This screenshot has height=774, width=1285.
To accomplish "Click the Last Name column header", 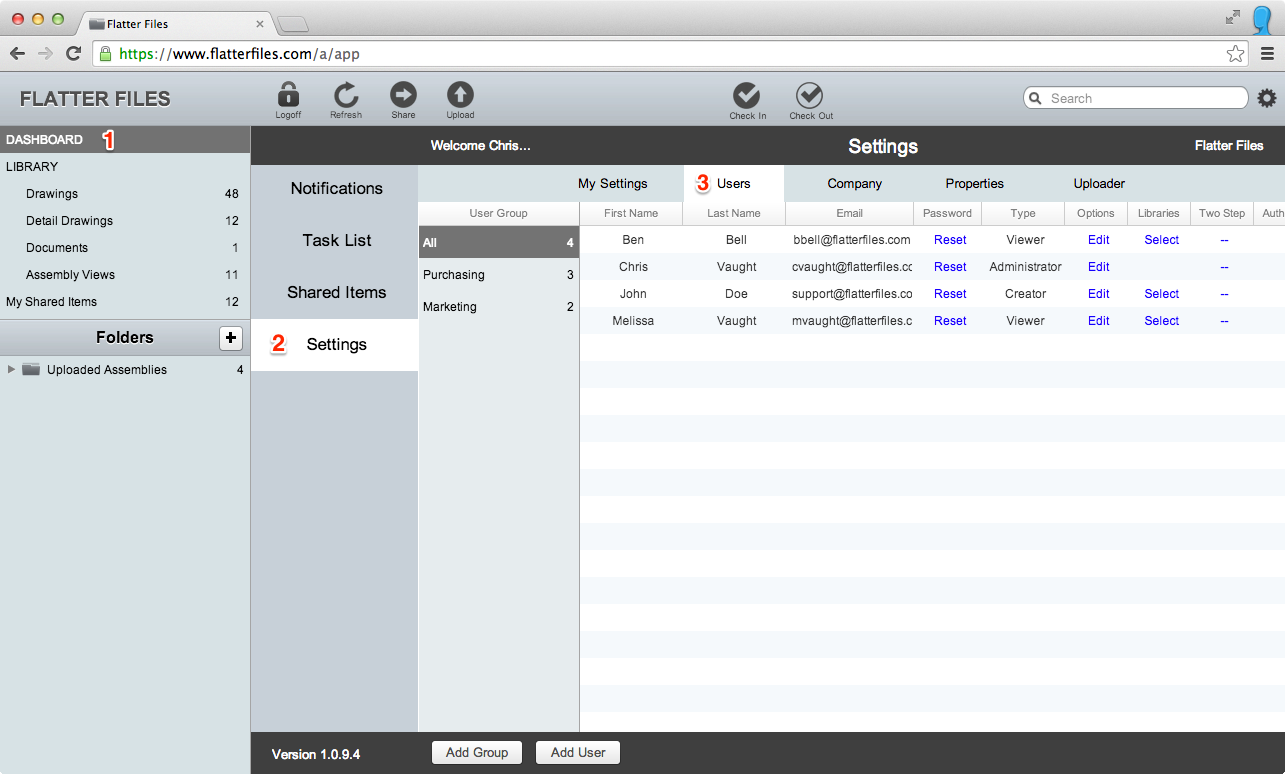I will 734,213.
